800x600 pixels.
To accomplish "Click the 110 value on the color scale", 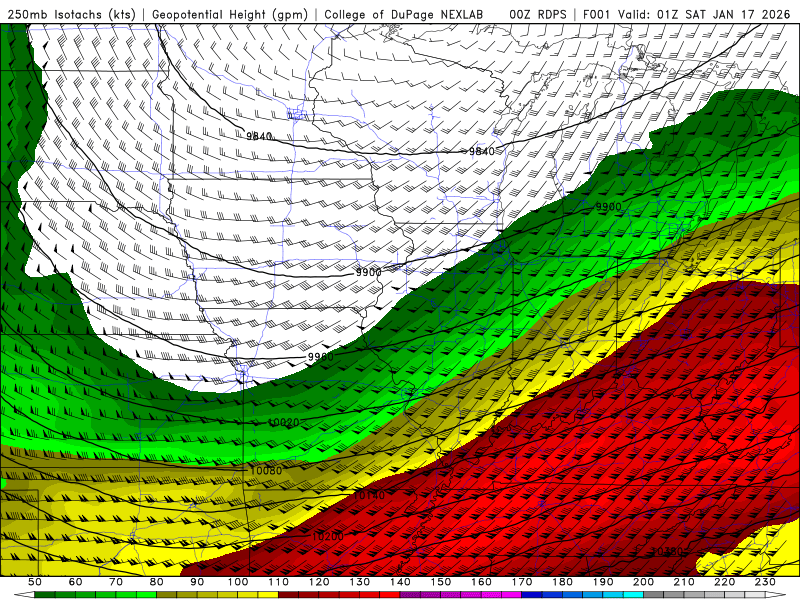I will click(279, 582).
